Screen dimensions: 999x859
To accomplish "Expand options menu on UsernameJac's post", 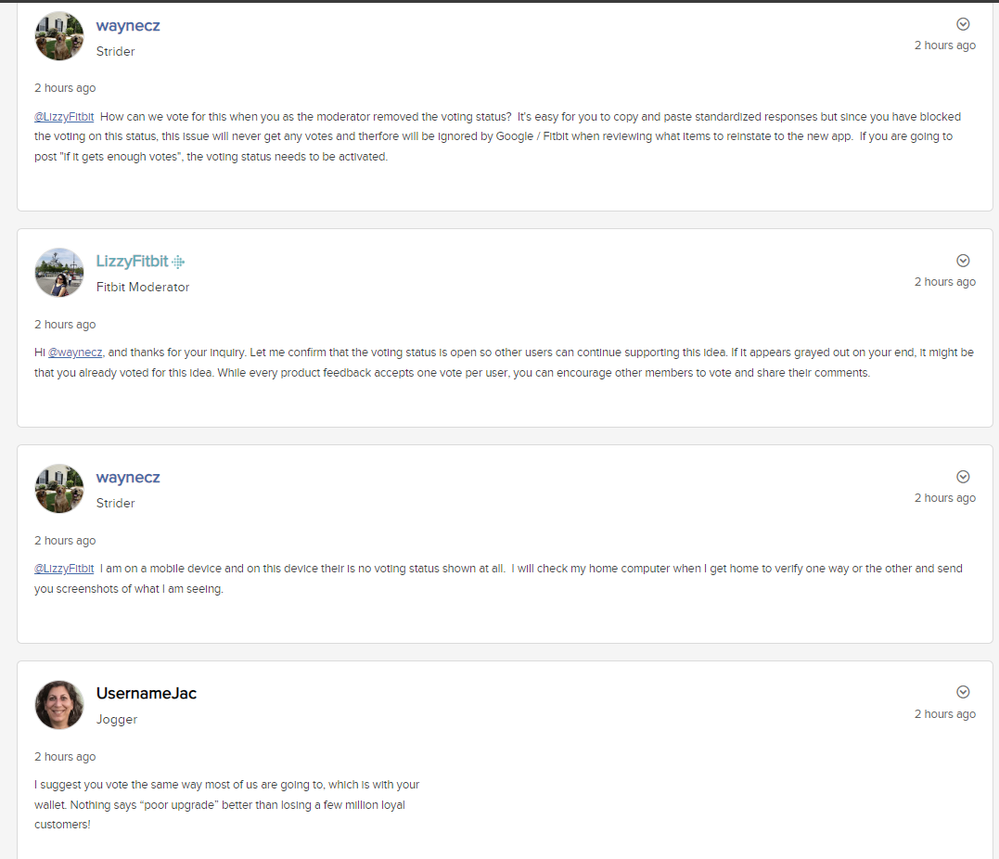I will 963,692.
